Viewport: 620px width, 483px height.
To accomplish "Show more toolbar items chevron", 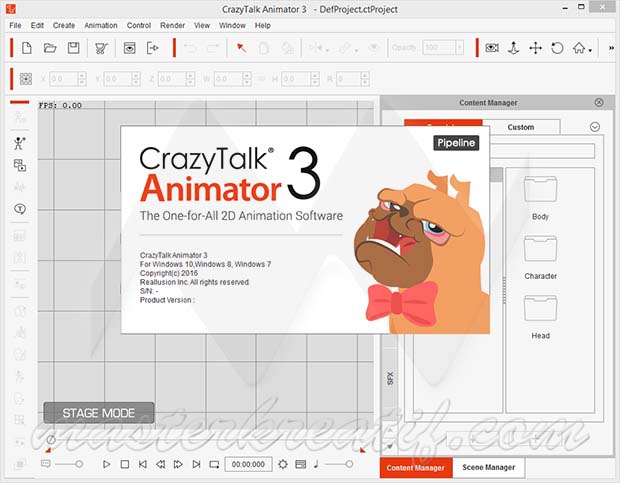I will [x=611, y=48].
